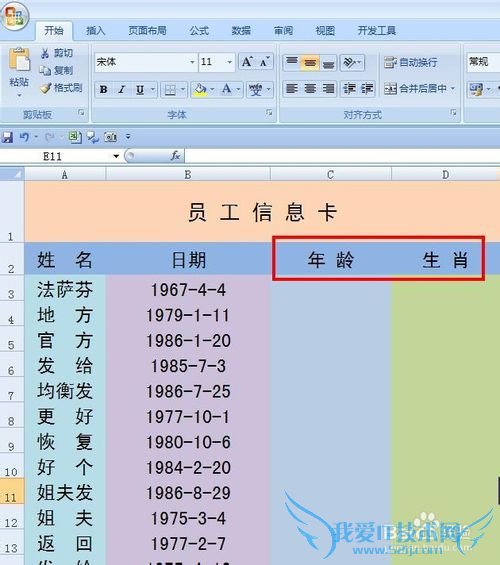Switch to the 公式 Formulas tab
The height and width of the screenshot is (565, 500).
(x=199, y=31)
